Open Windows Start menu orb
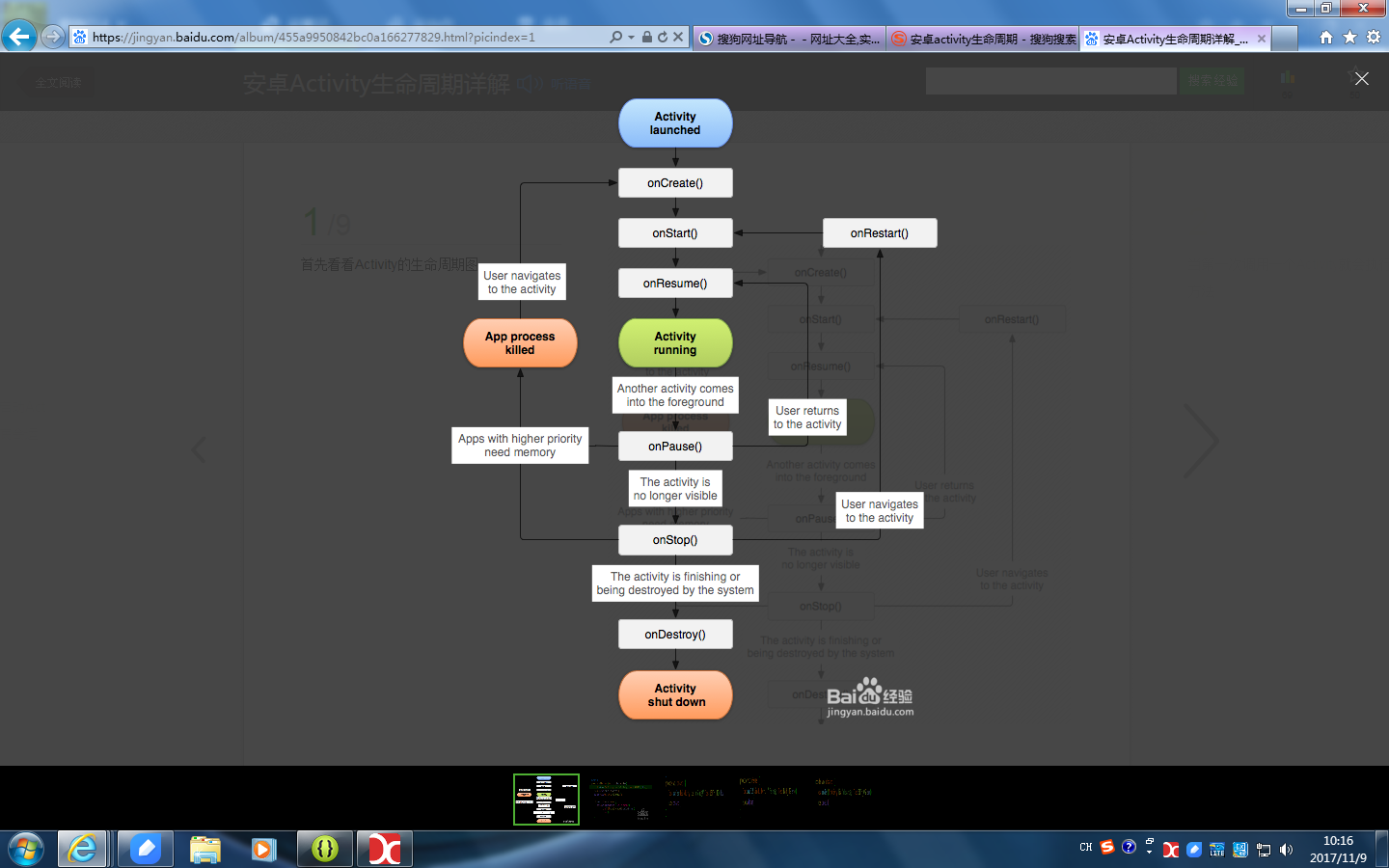The width and height of the screenshot is (1389, 868). (26, 850)
